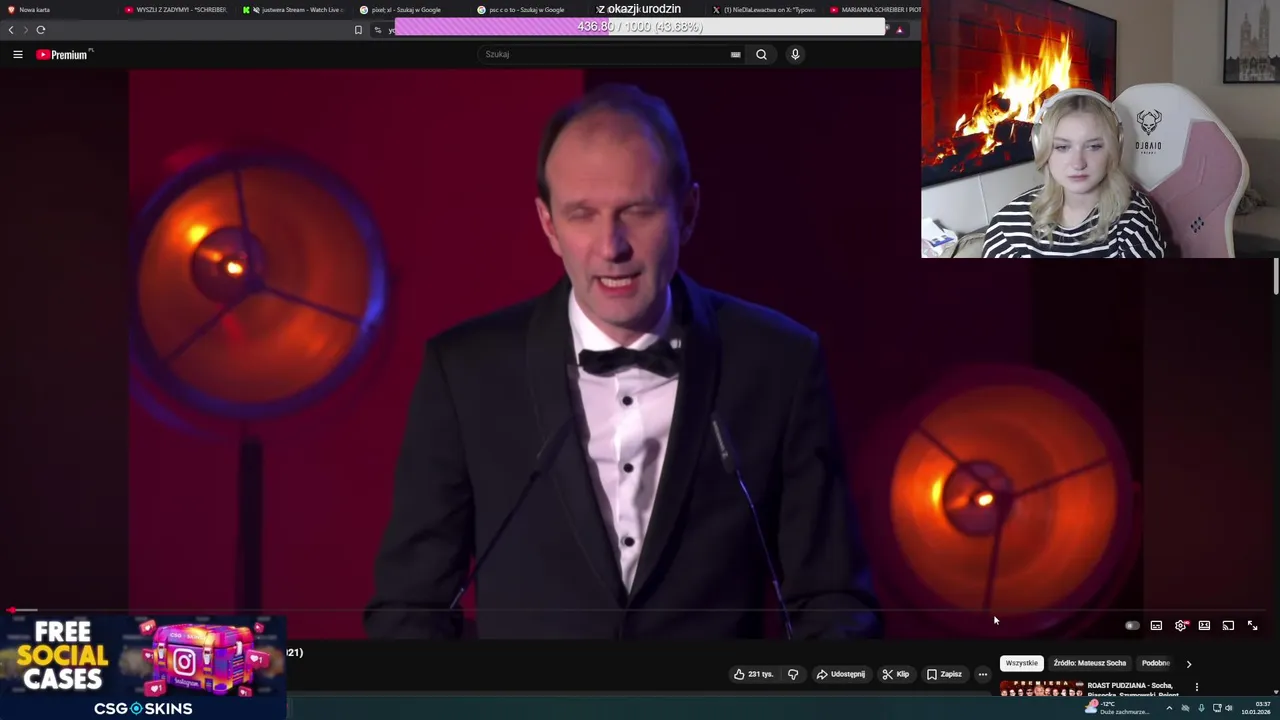This screenshot has height=720, width=1280.
Task: Cast the video to a TV
Action: (1228, 626)
